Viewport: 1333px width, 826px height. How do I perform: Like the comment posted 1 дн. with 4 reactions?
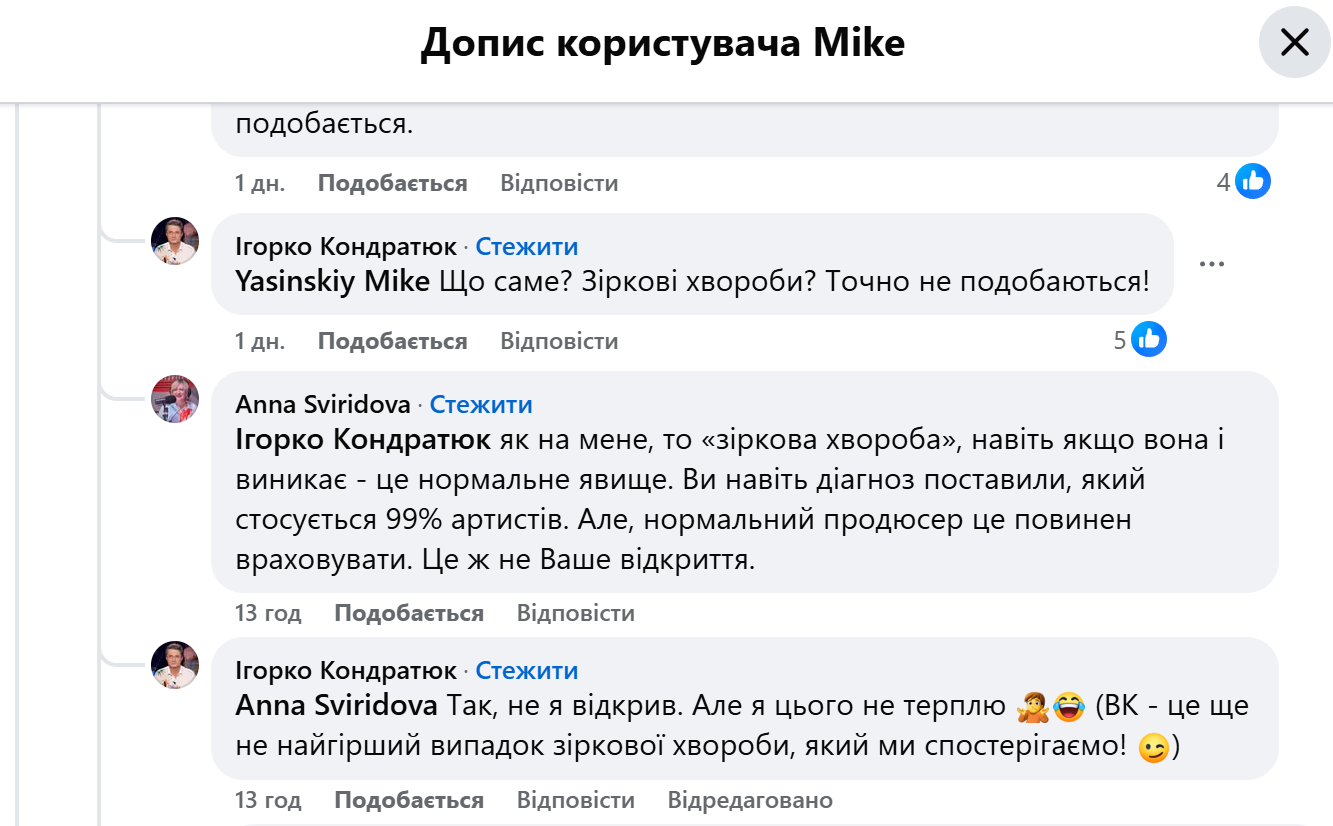(x=392, y=183)
